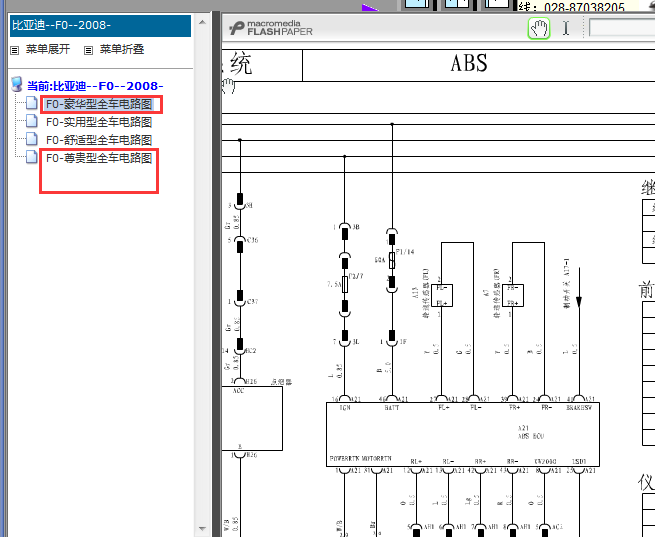The height and width of the screenshot is (537, 655).
Task: Open F0-实用型全车电路图 document
Action: point(99,122)
